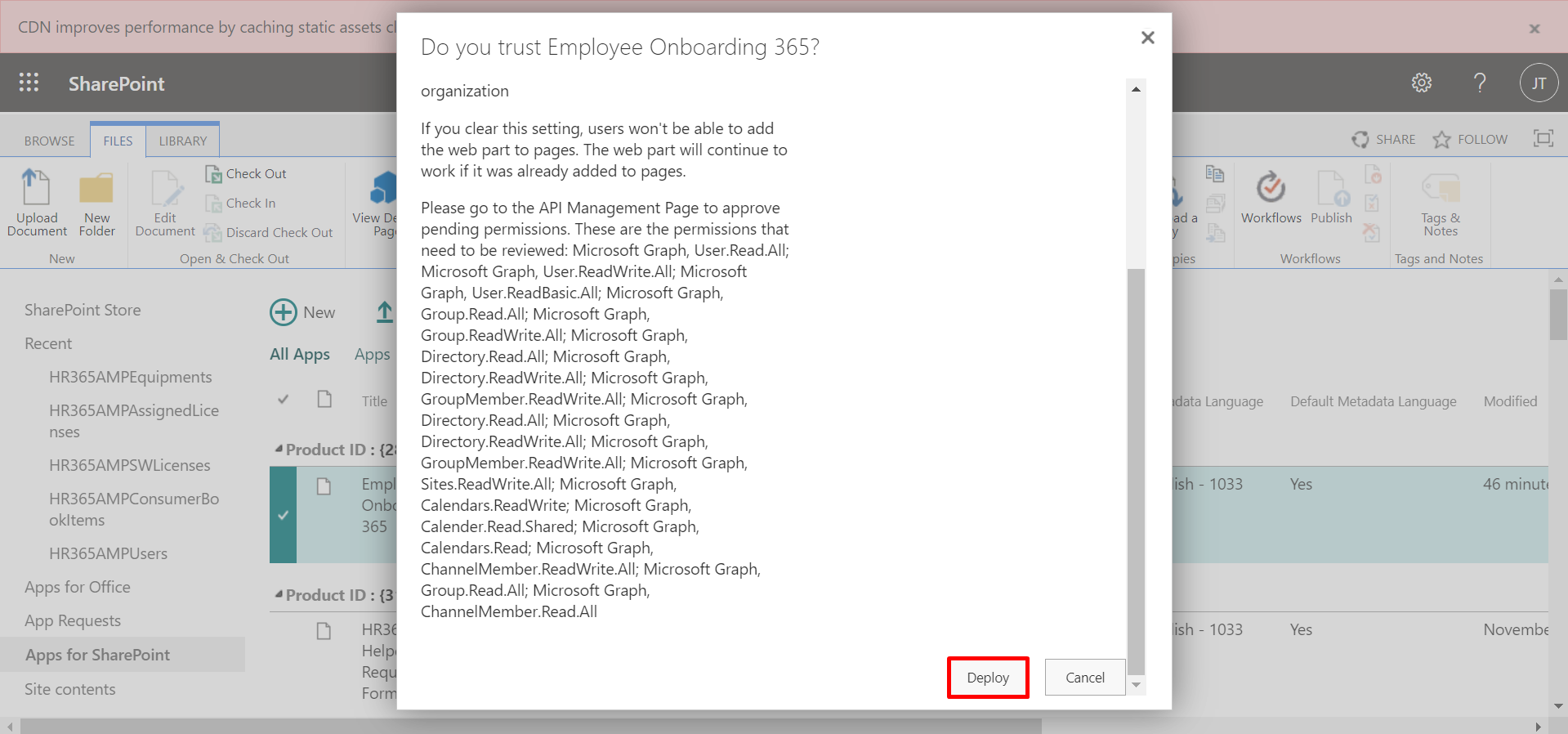Open the app launcher waffle icon
1568x734 pixels.
[29, 83]
